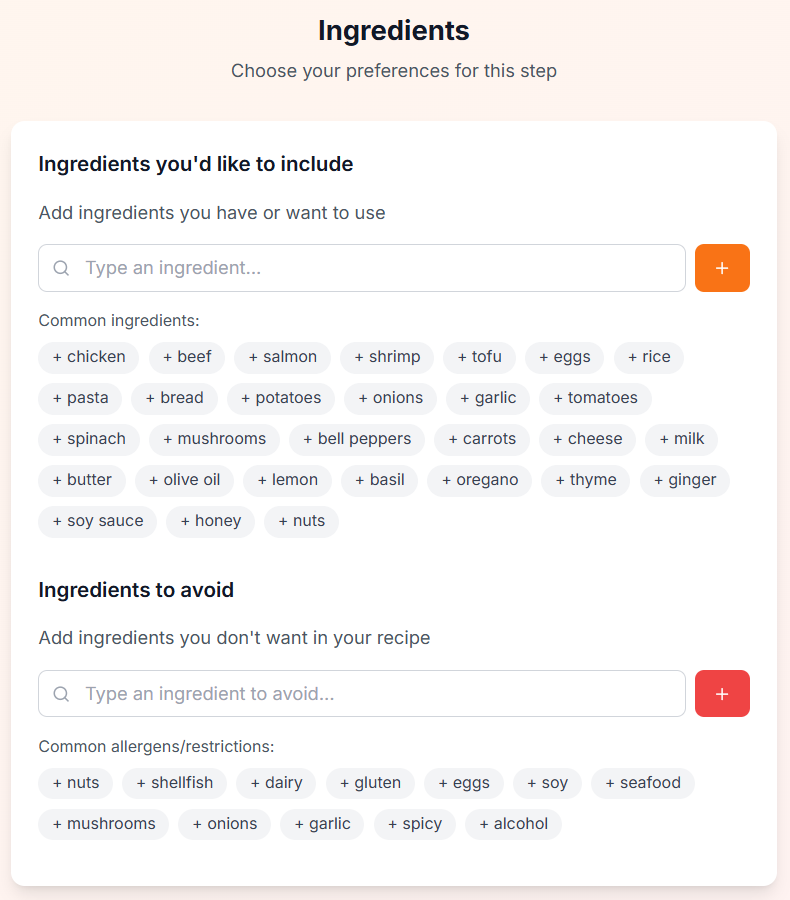790x900 pixels.
Task: Add chicken from common ingredients
Action: pyautogui.click(x=89, y=357)
